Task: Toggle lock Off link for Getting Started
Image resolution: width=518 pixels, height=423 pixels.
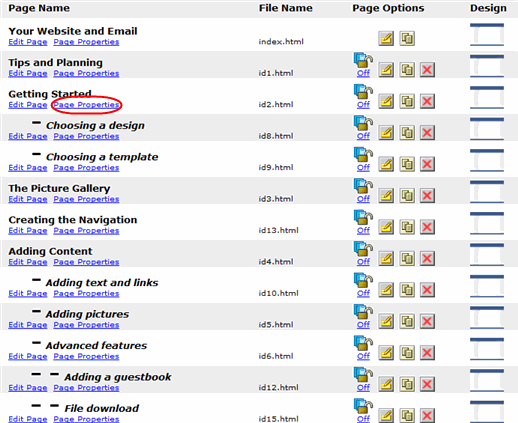Action: (363, 104)
